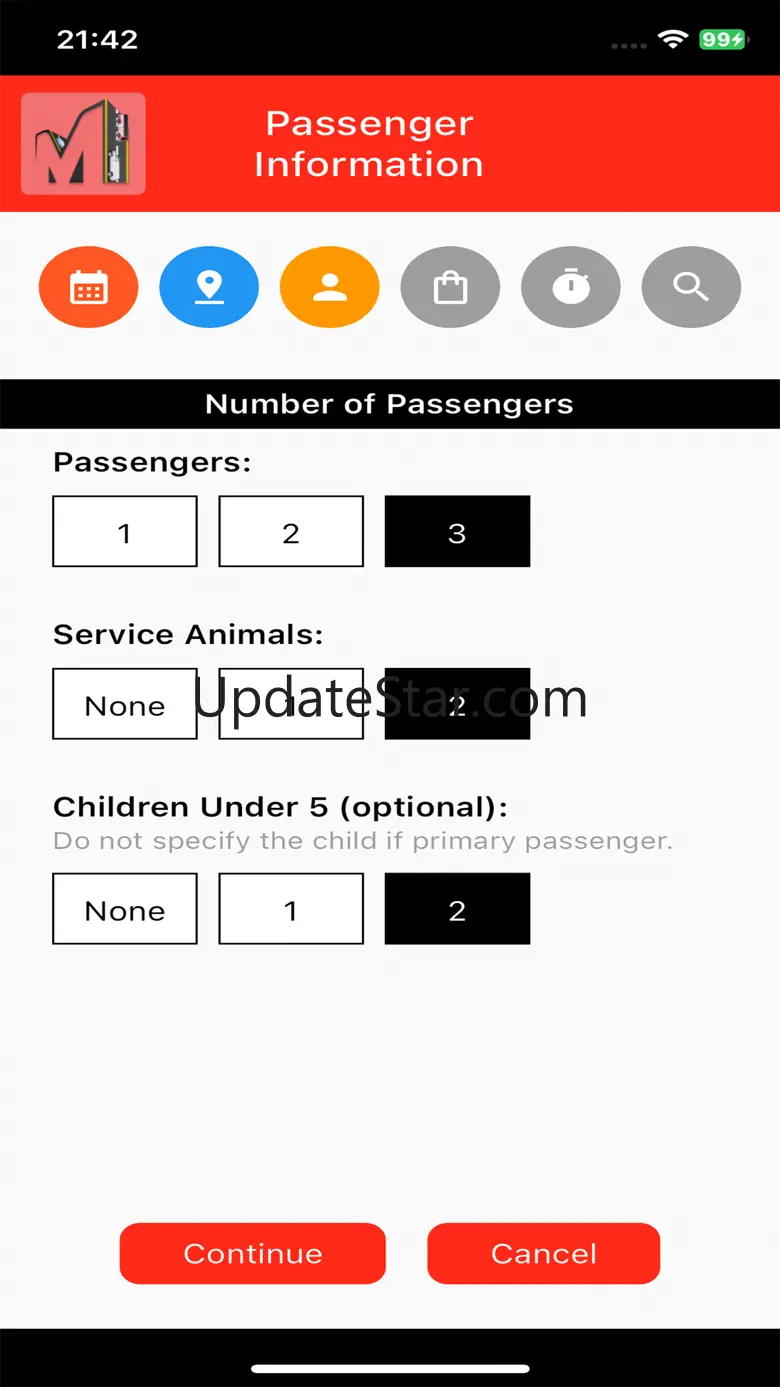The image size is (780, 1387).
Task: Tap the green battery indicator
Action: click(722, 40)
